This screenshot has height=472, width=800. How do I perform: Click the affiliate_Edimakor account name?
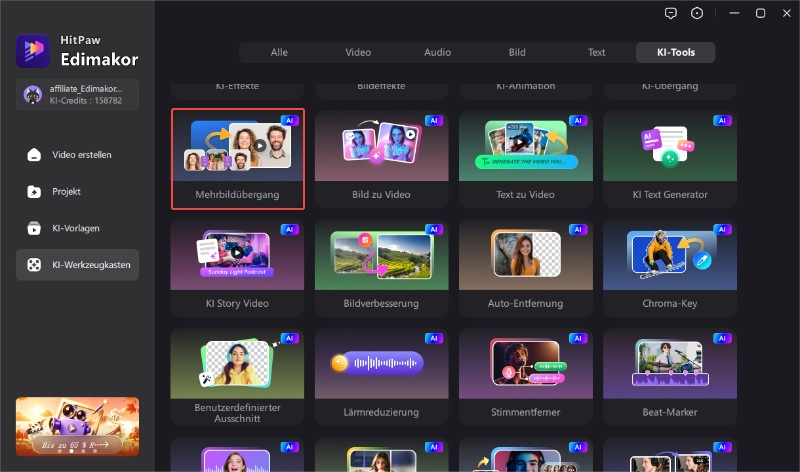(x=86, y=89)
